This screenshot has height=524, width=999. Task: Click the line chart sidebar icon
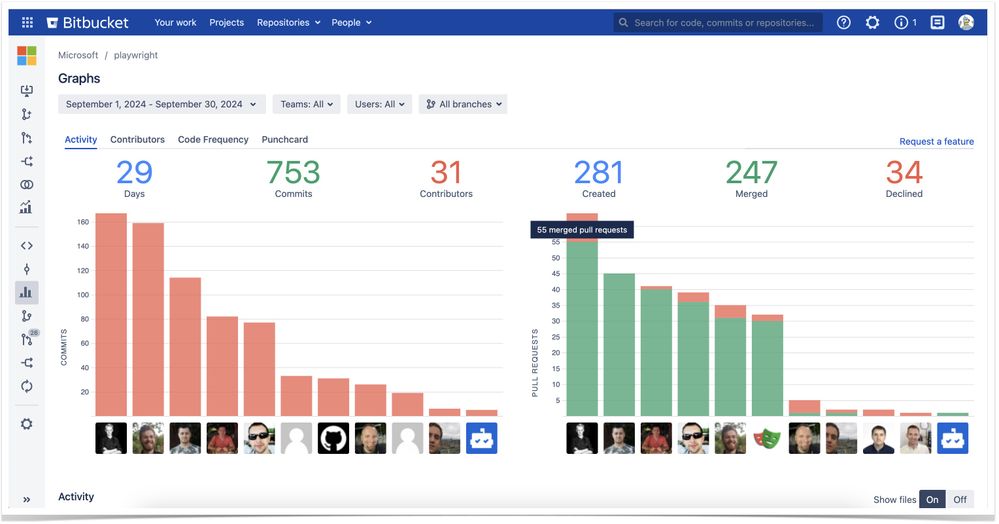27,207
